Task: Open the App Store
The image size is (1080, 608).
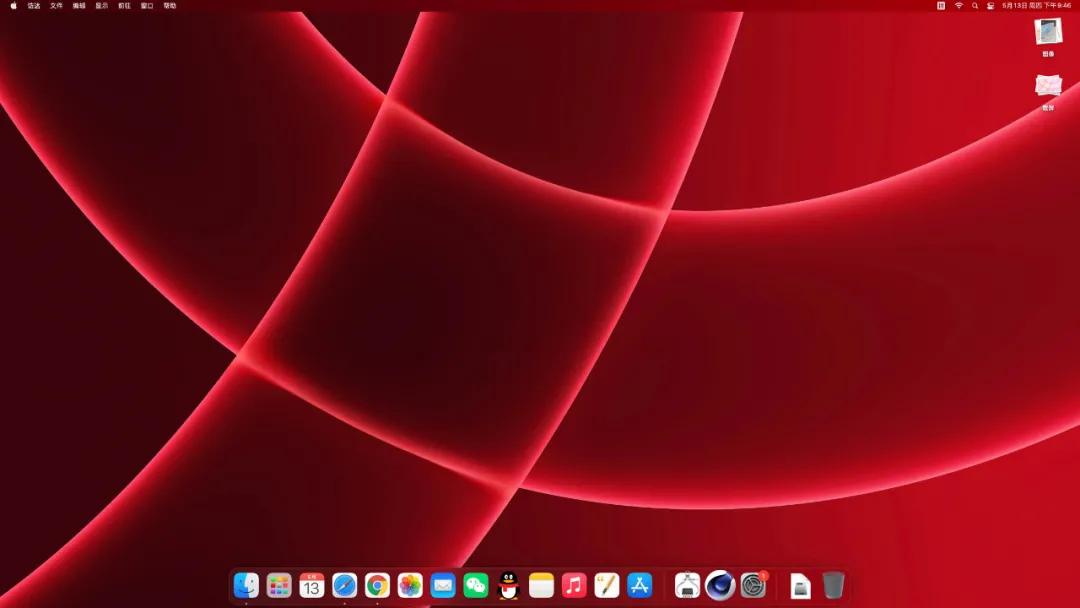Action: pos(639,586)
